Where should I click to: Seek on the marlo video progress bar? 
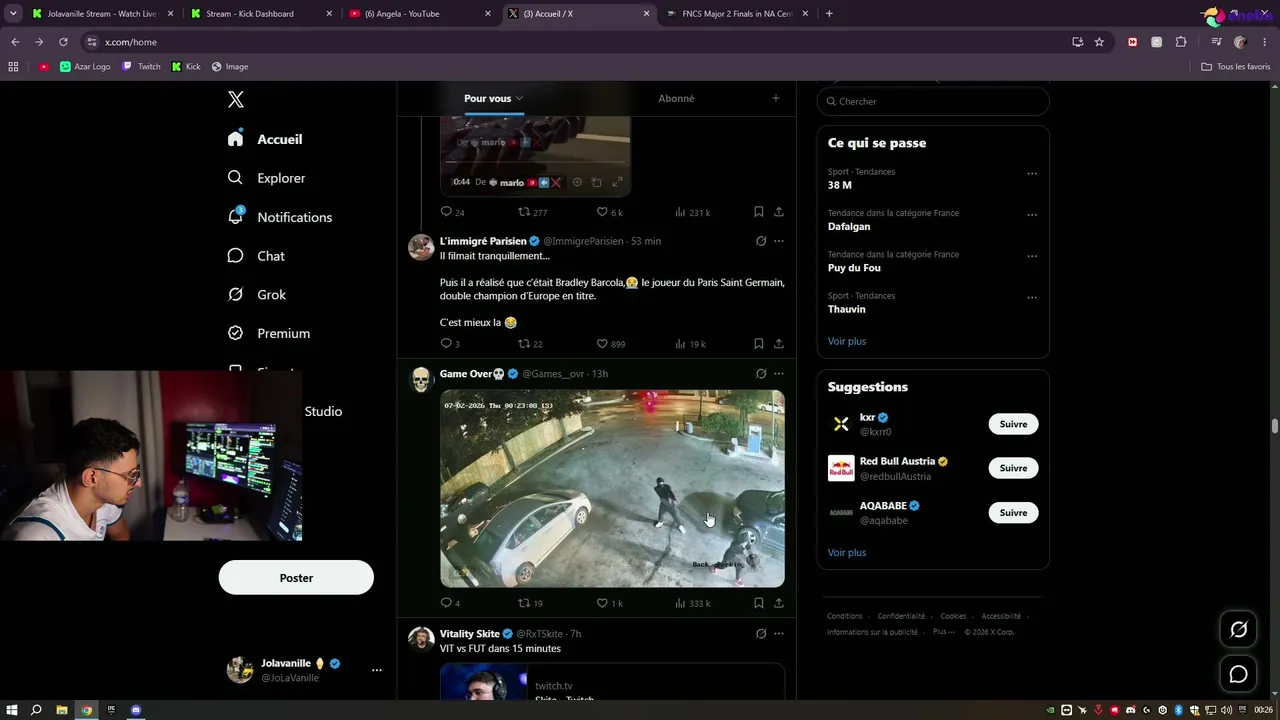tap(535, 162)
